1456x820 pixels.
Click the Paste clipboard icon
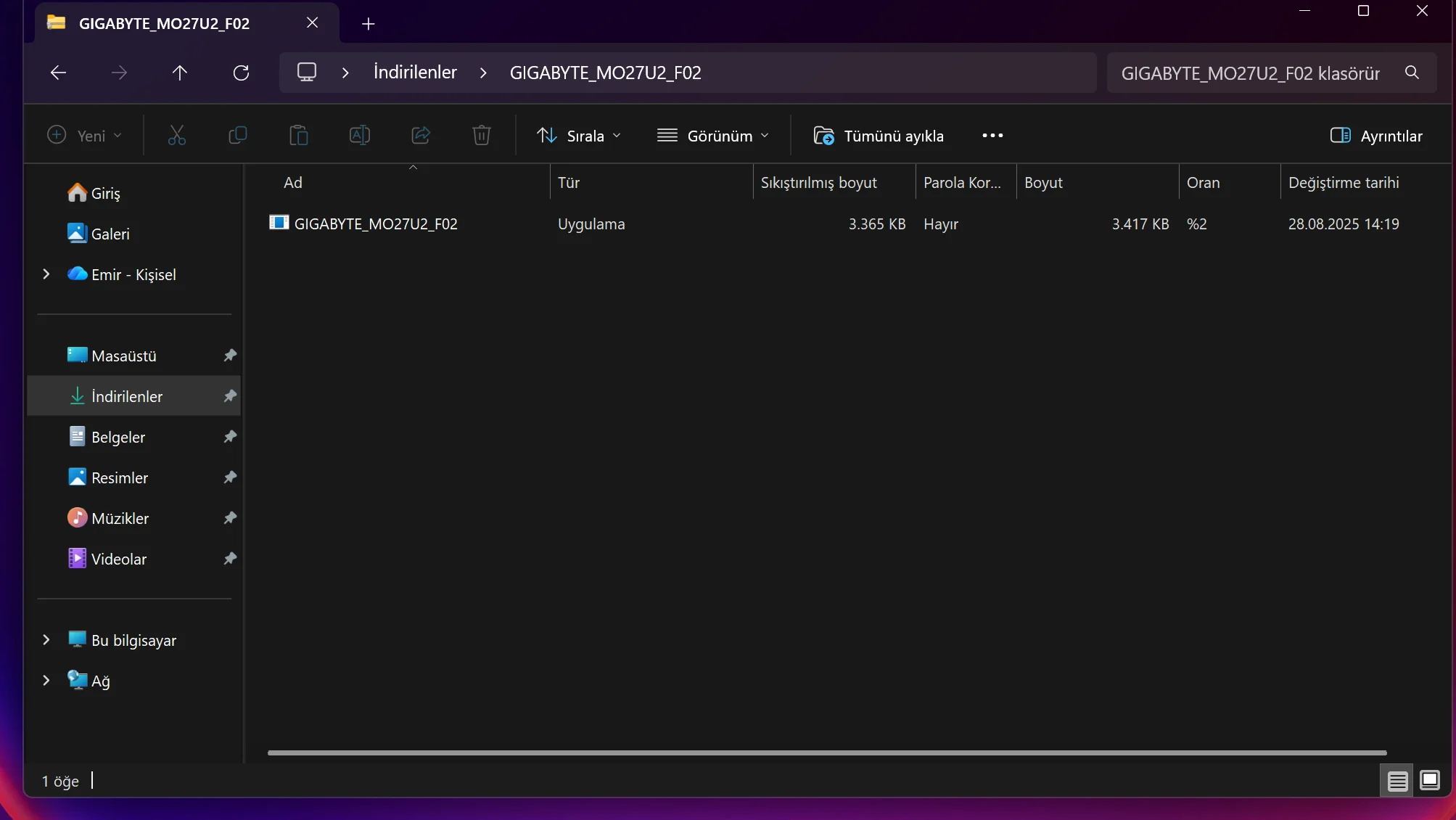pos(299,136)
